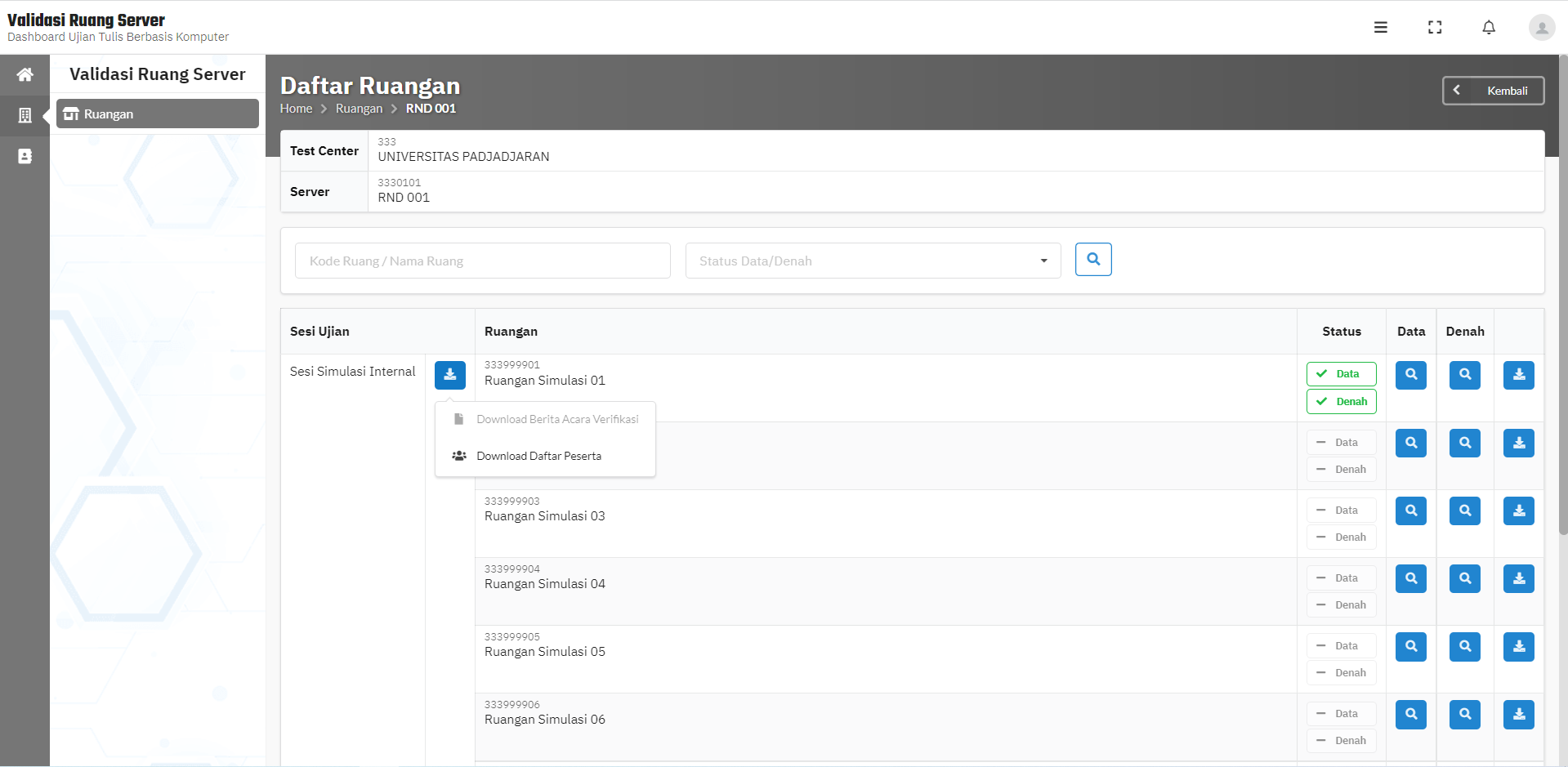Screen dimensions: 1568x767
Task: Click RND 001 breadcrumb text
Action: pyautogui.click(x=431, y=109)
